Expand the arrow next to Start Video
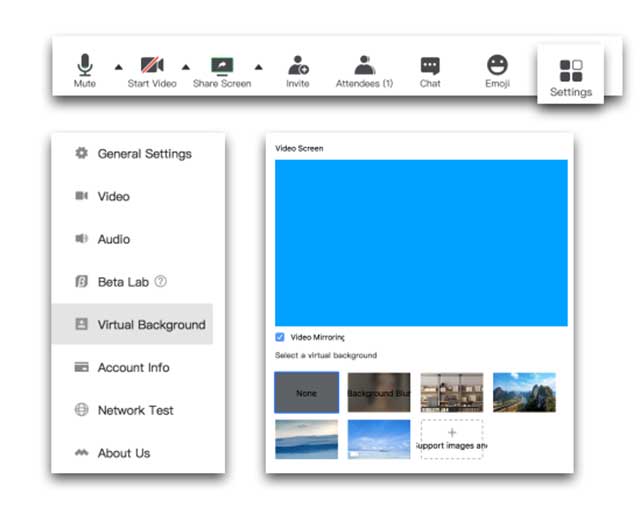The width and height of the screenshot is (640, 514). click(185, 67)
